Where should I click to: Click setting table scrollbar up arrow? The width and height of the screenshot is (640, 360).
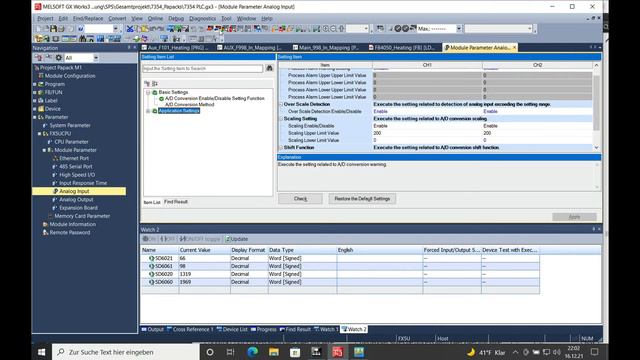coord(596,65)
